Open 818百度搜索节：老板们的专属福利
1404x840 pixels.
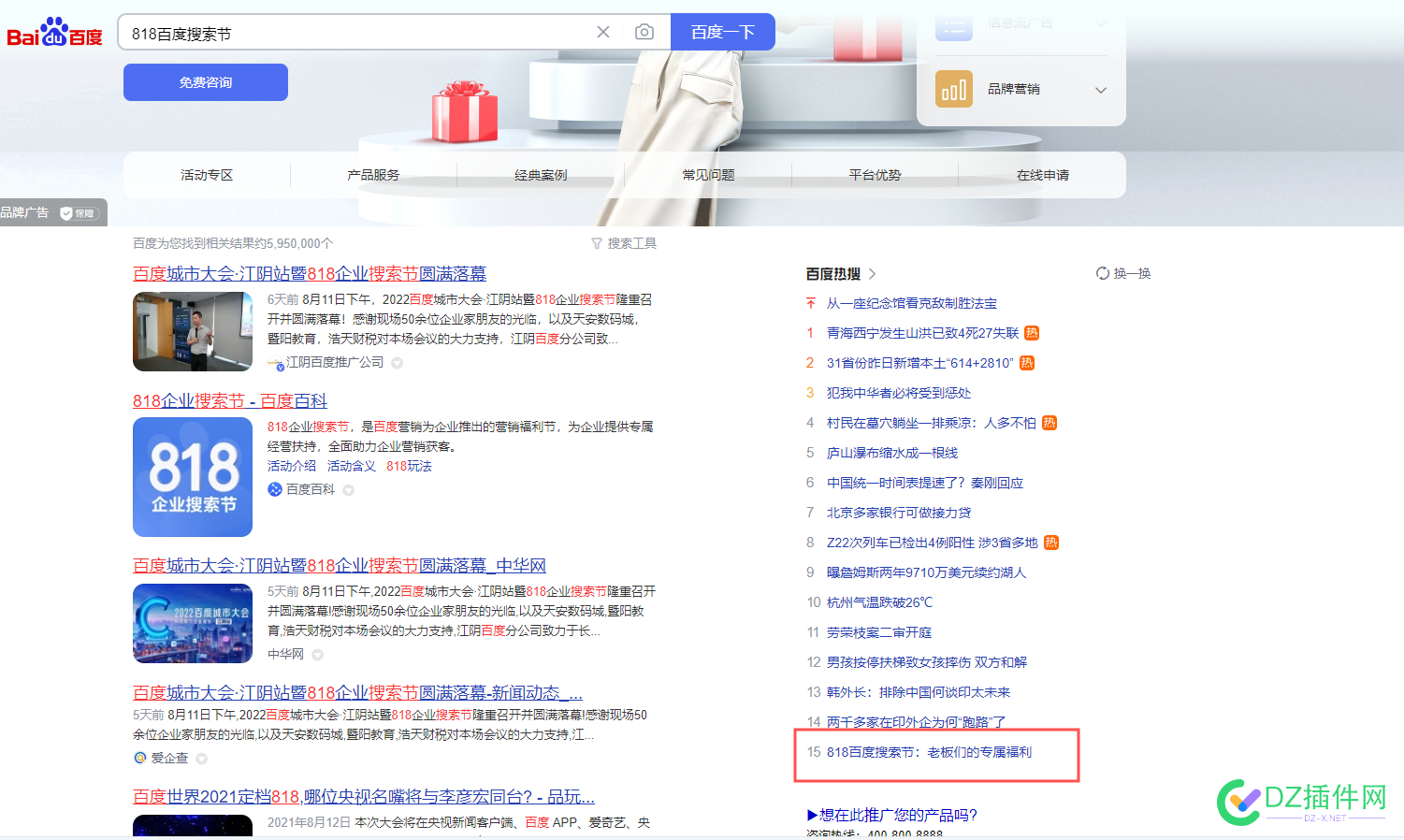930,752
